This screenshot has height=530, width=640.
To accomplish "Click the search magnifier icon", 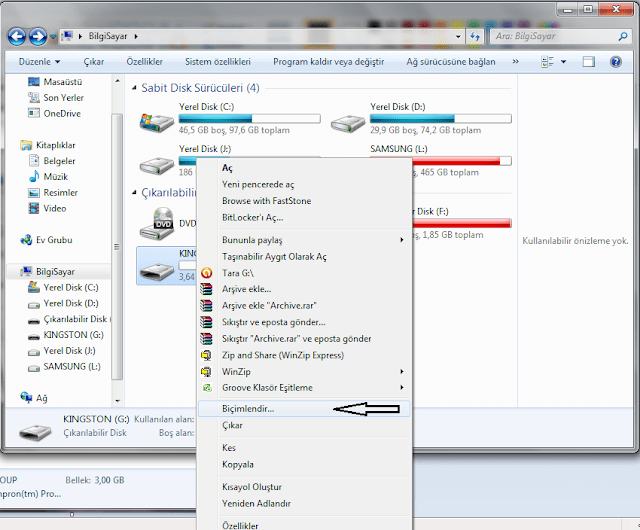I will 623,36.
